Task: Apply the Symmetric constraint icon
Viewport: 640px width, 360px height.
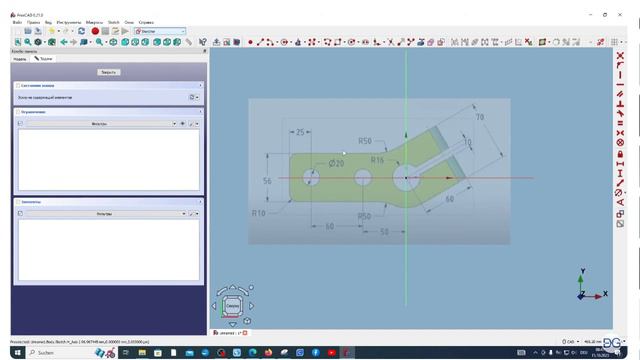Action: click(x=620, y=133)
